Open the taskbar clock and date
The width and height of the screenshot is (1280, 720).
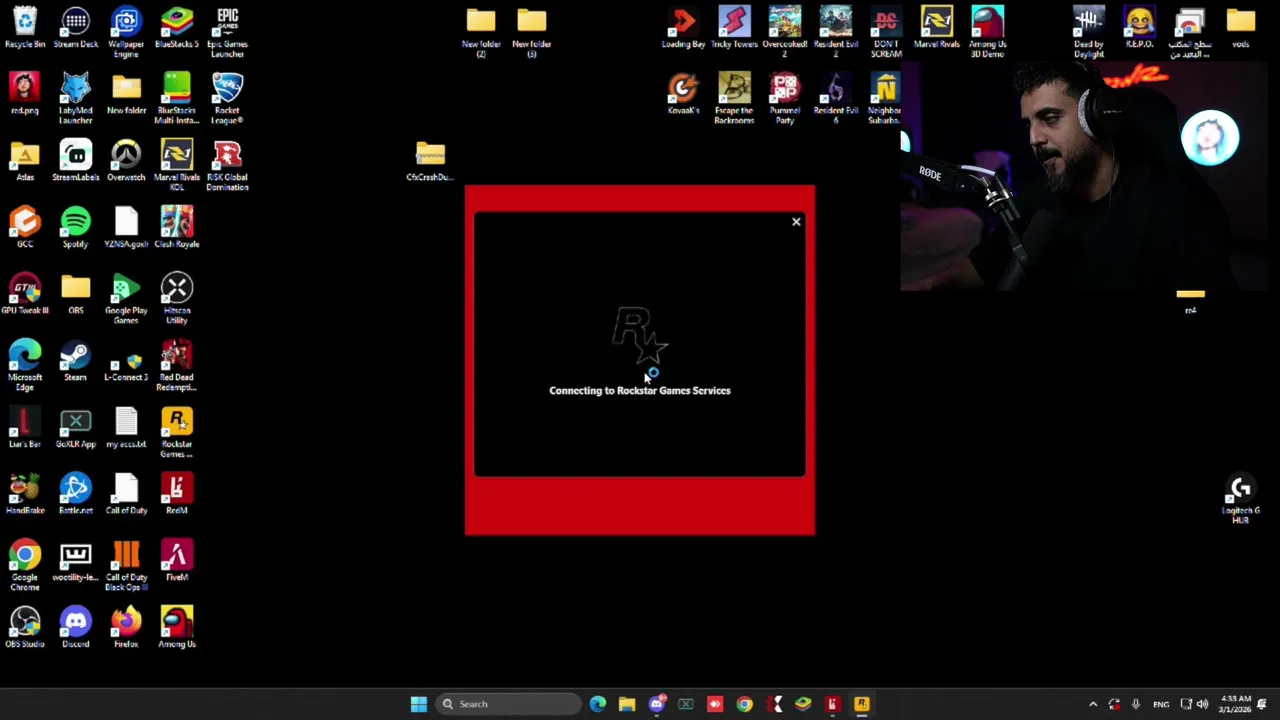(x=1236, y=704)
